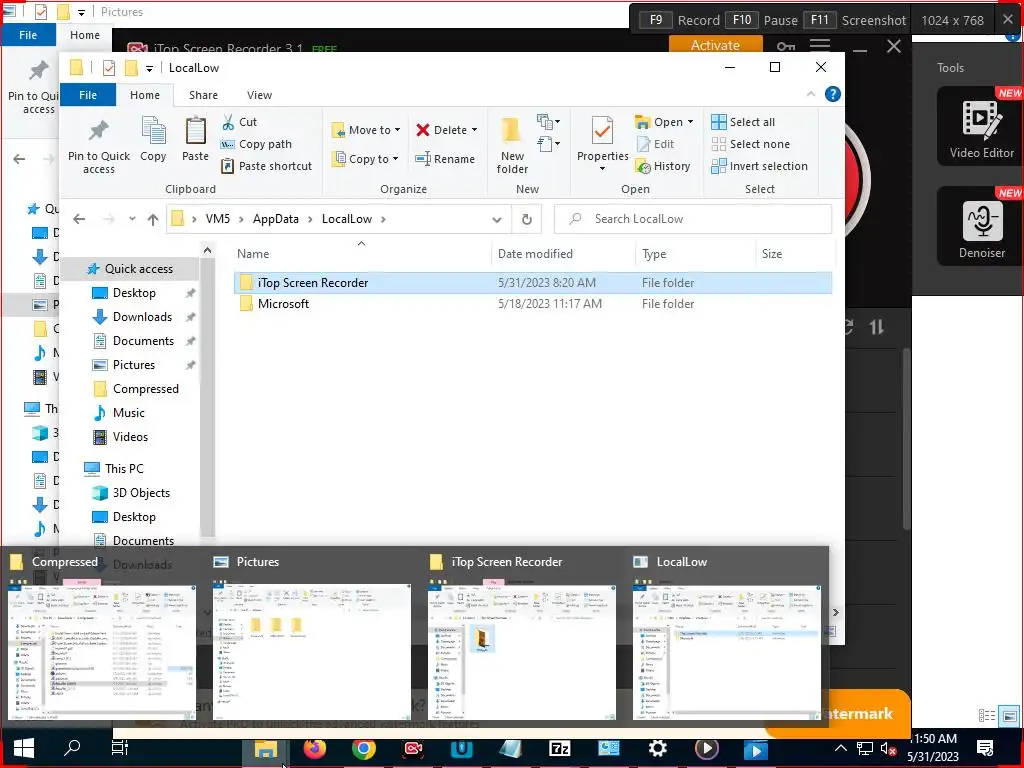The height and width of the screenshot is (768, 1024).
Task: Switch to iTop Screen Recorder folder thumbnail
Action: tap(521, 652)
